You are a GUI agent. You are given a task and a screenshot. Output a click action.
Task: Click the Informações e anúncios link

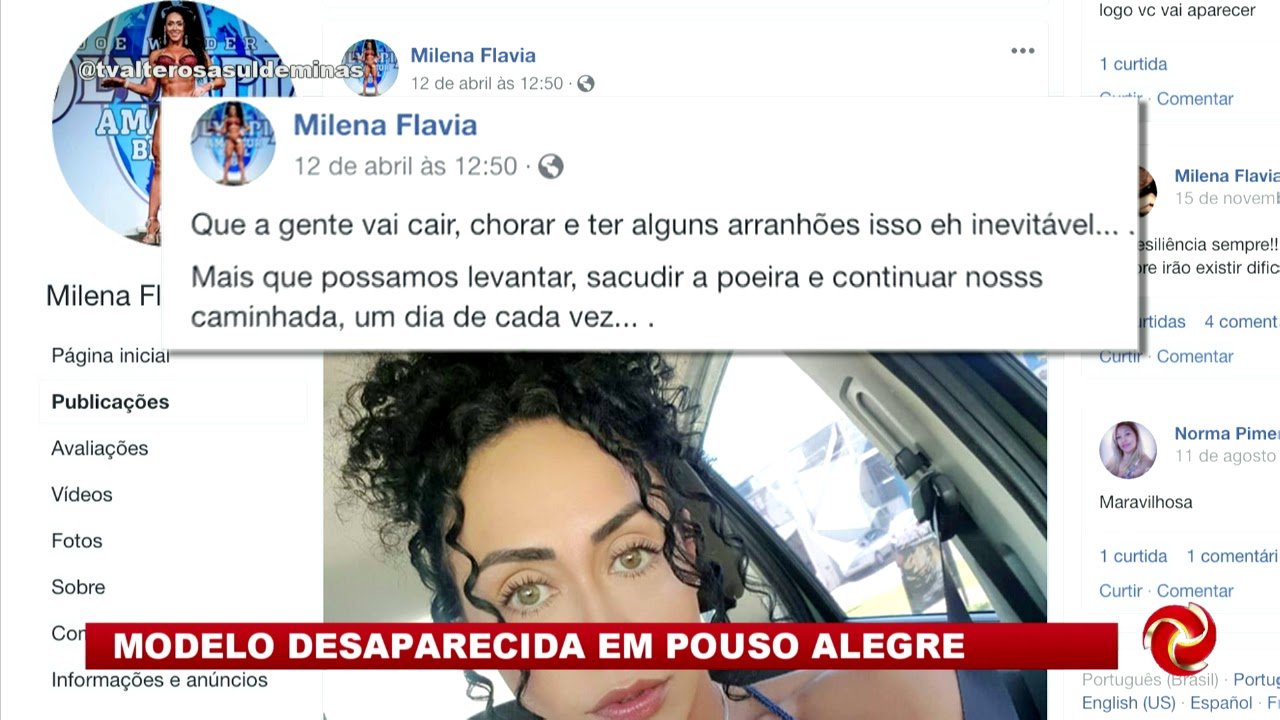159,680
